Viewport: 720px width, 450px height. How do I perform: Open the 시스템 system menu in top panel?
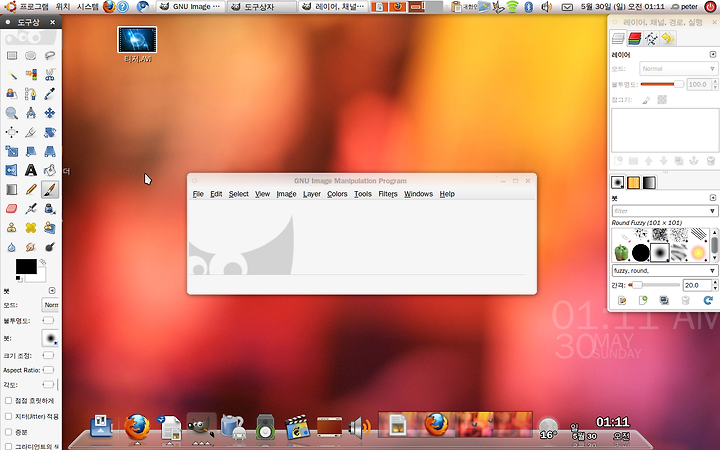[87, 6]
